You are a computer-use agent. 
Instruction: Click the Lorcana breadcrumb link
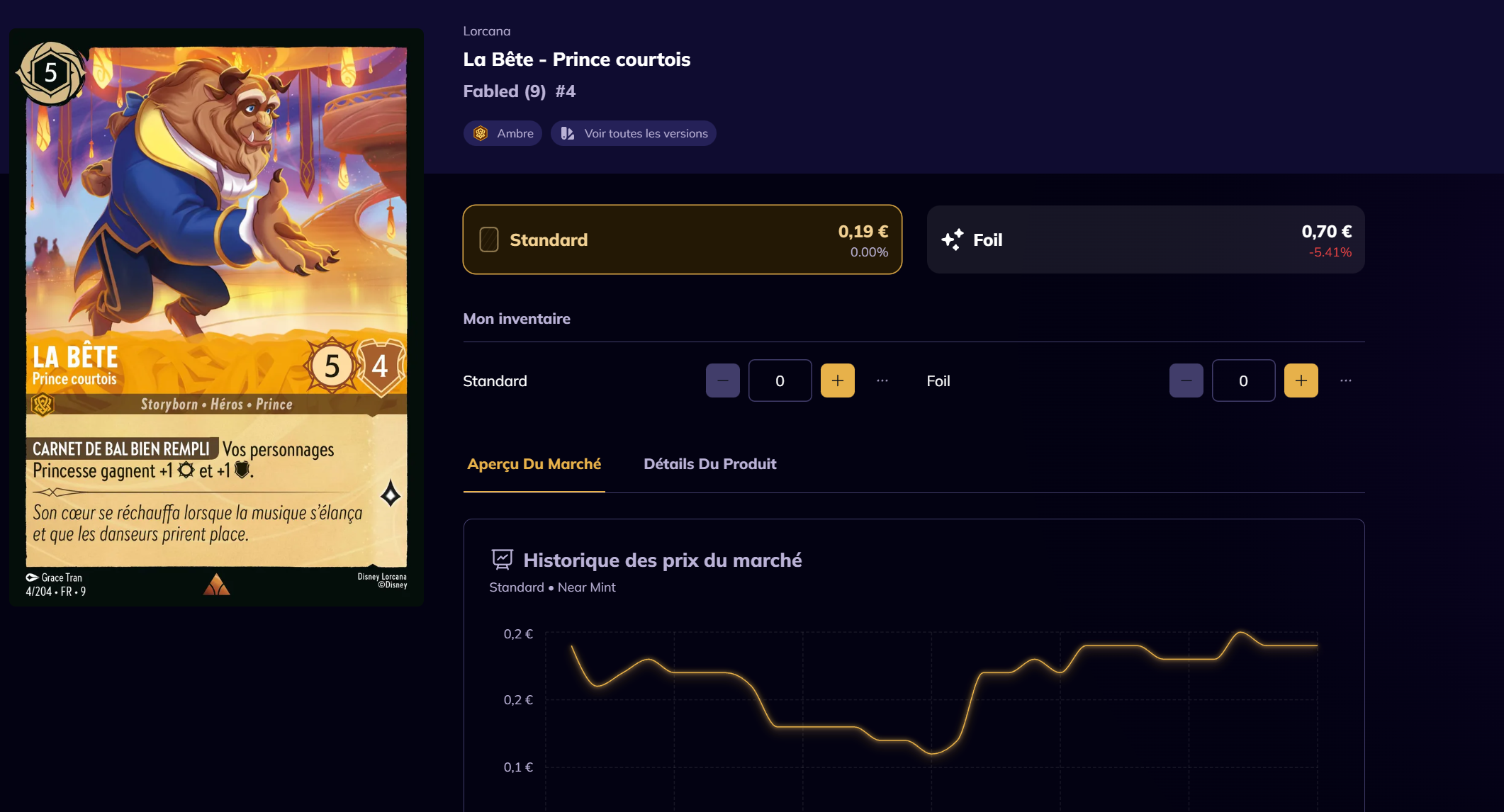coord(487,31)
